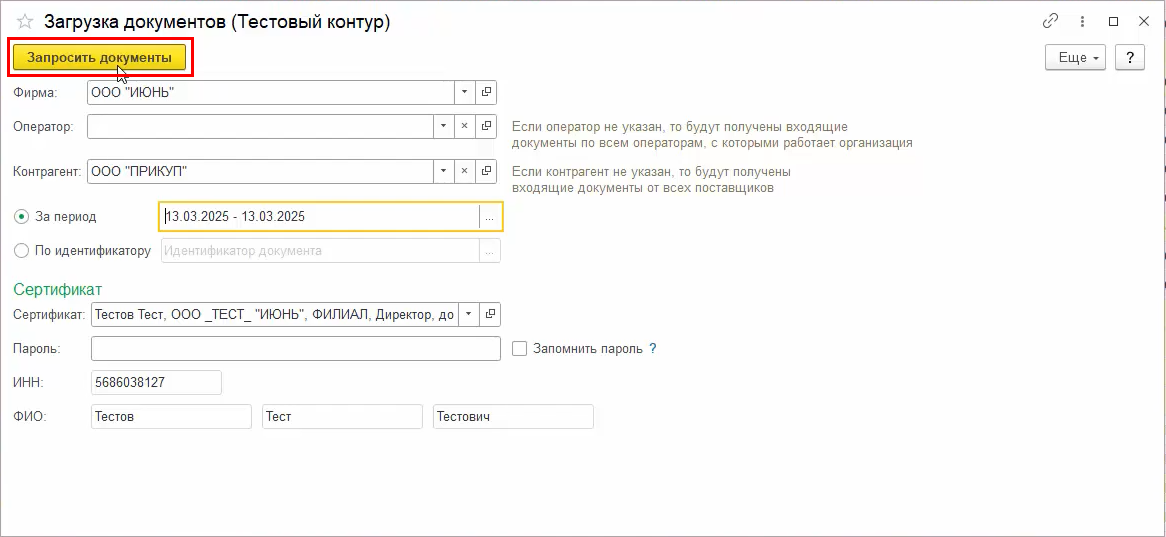Screen dimensions: 1166x537
Task: Expand the Контрагент dropdown list
Action: pos(444,171)
